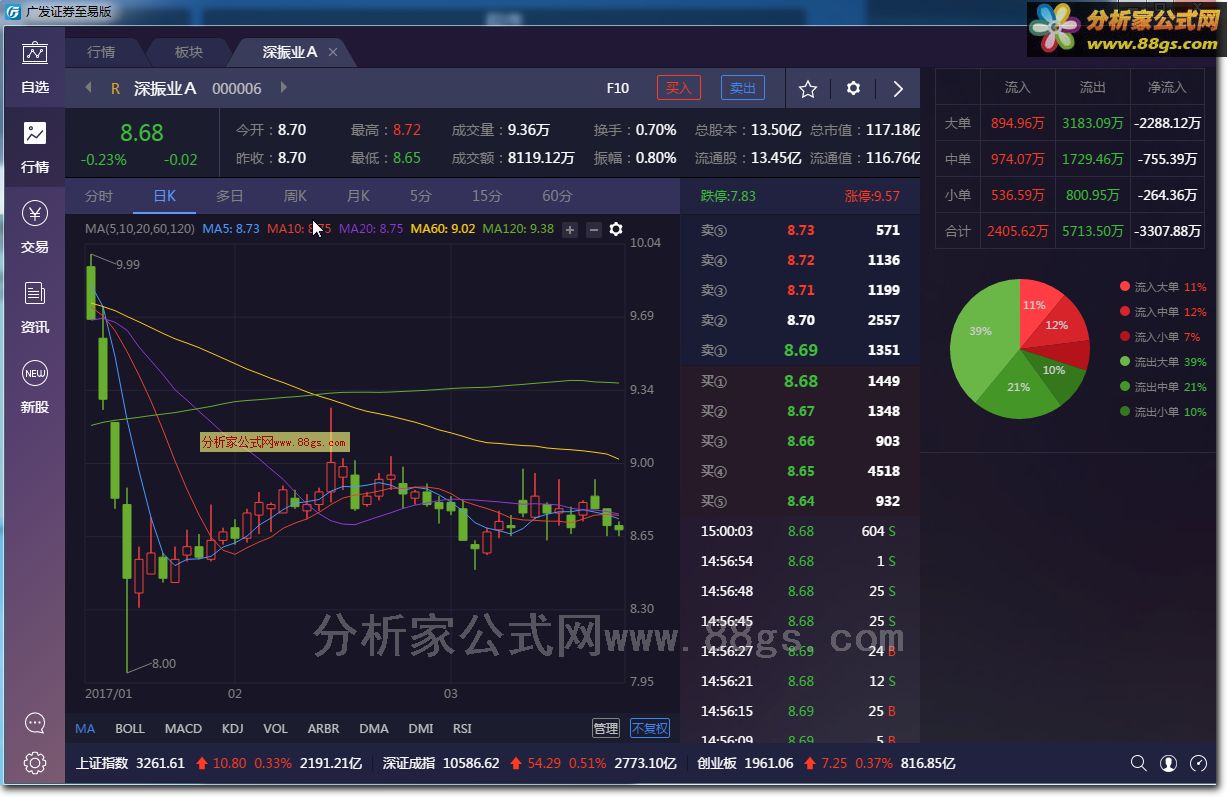
Task: Open MA indicator settings gear
Action: coord(616,229)
